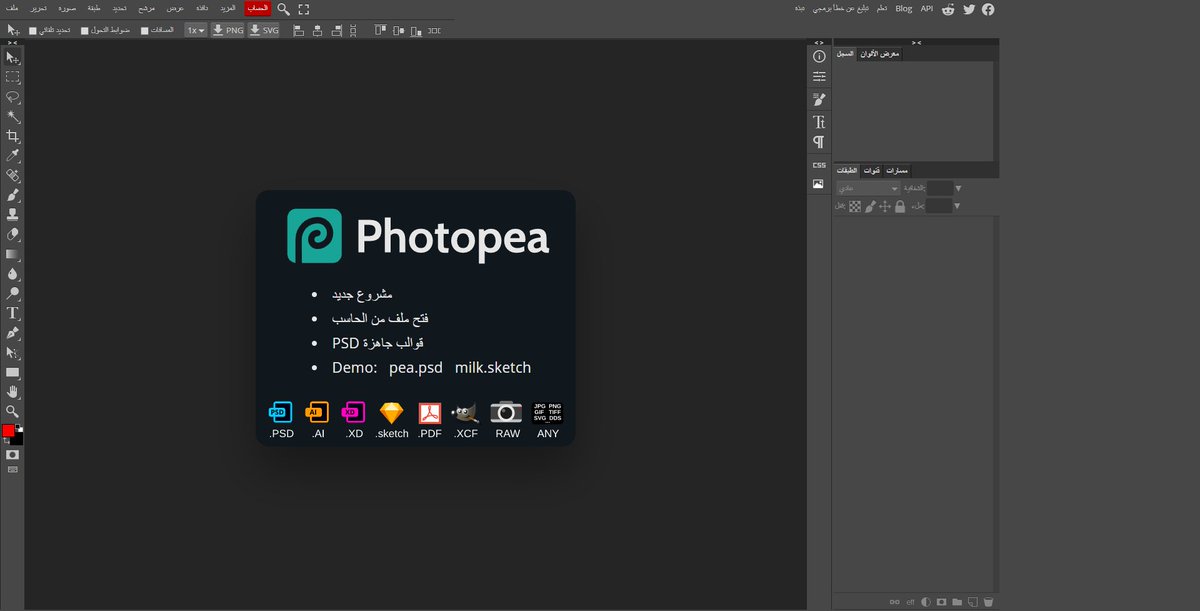Select the Magic Wand tool
This screenshot has height=611, width=1200.
click(13, 117)
